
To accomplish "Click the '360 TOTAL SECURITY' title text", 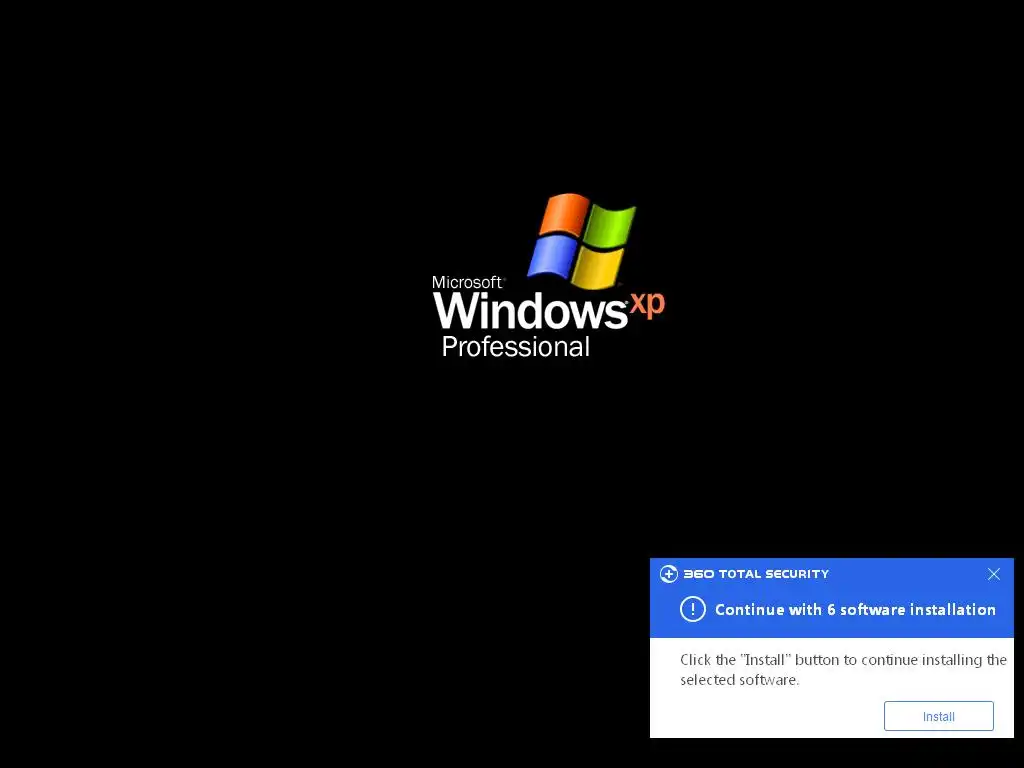I will coord(756,574).
